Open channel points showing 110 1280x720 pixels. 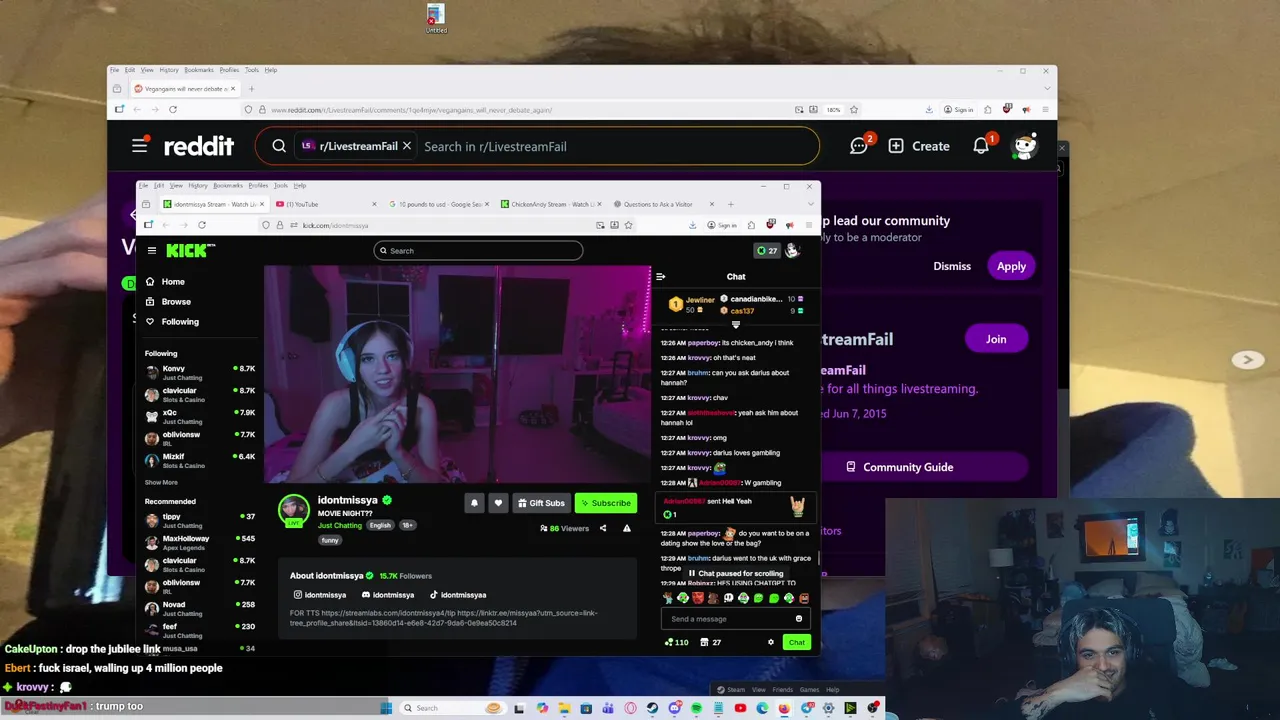click(677, 642)
